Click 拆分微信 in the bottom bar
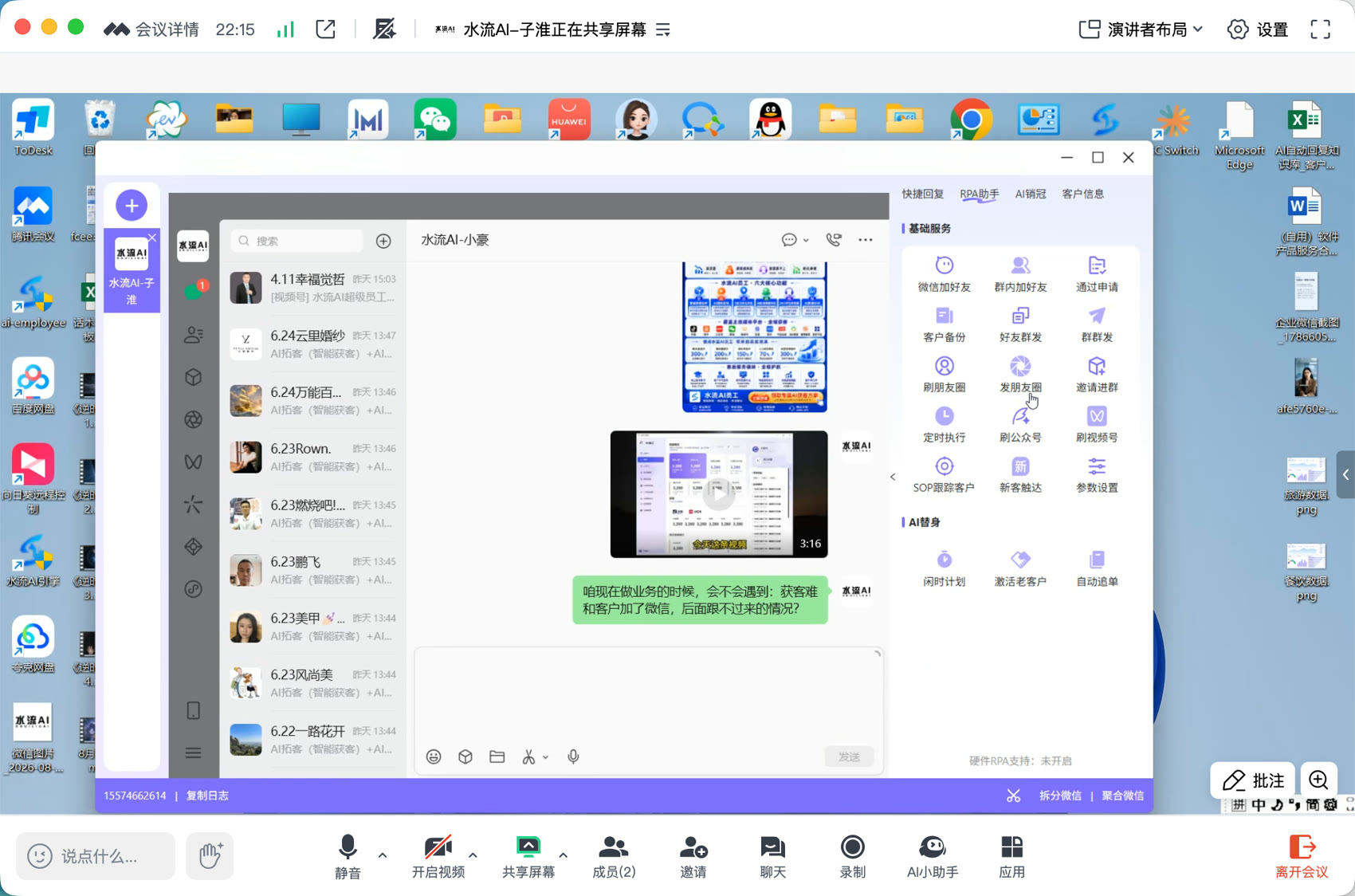The height and width of the screenshot is (896, 1355). [1060, 796]
